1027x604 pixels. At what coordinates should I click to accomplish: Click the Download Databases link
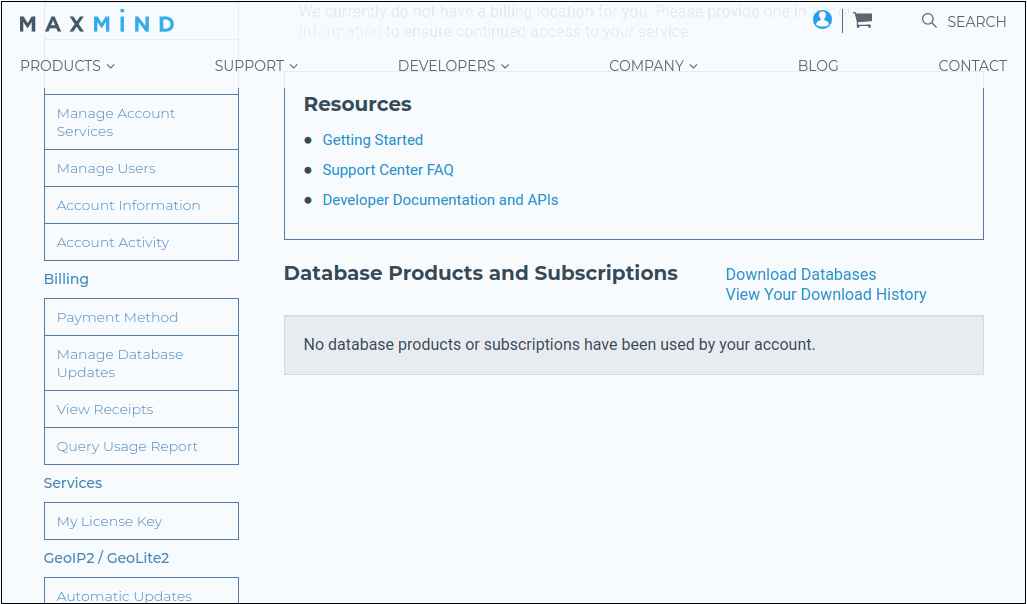click(800, 274)
